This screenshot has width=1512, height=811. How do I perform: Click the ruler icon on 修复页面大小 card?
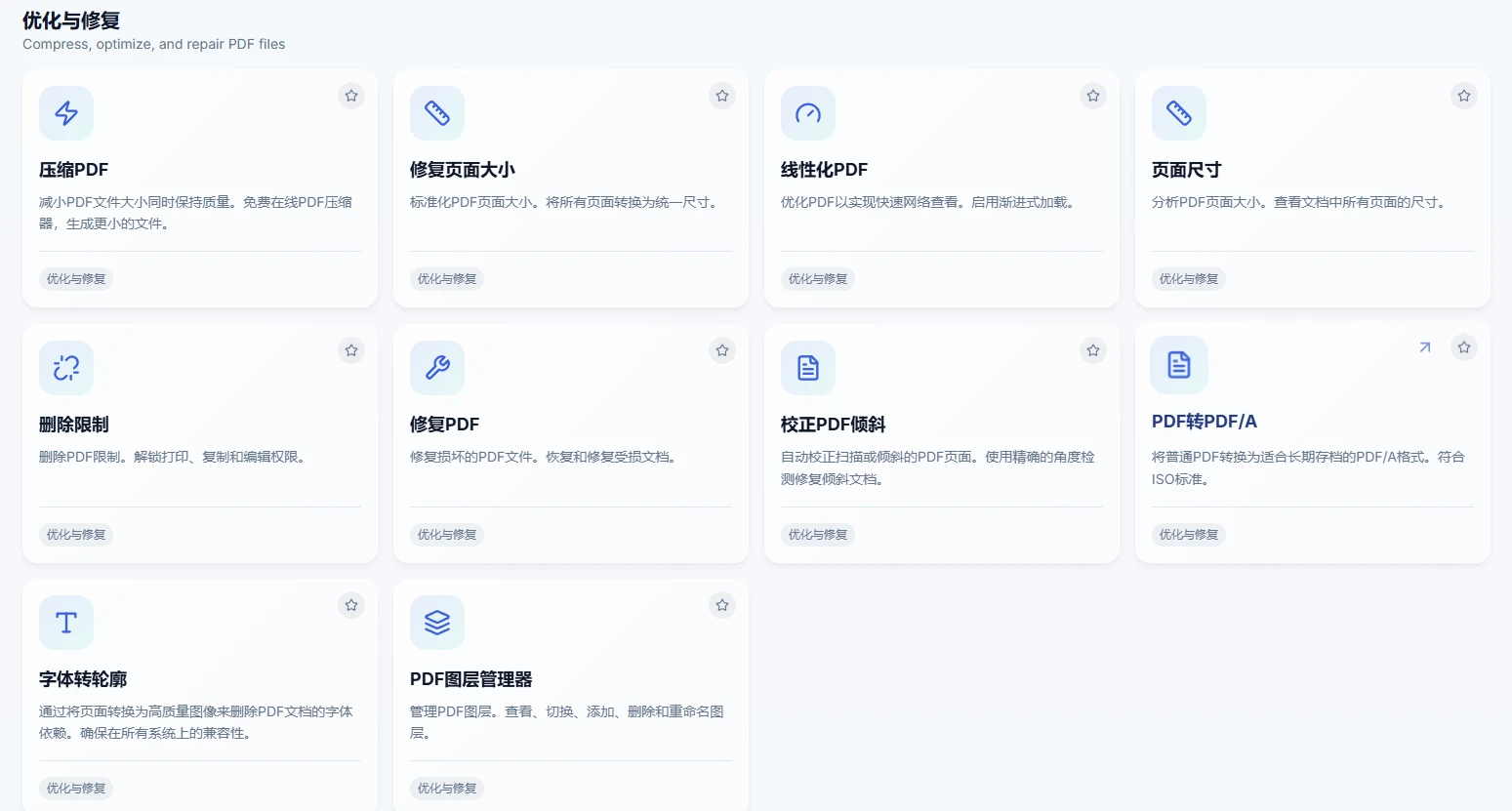(x=436, y=113)
